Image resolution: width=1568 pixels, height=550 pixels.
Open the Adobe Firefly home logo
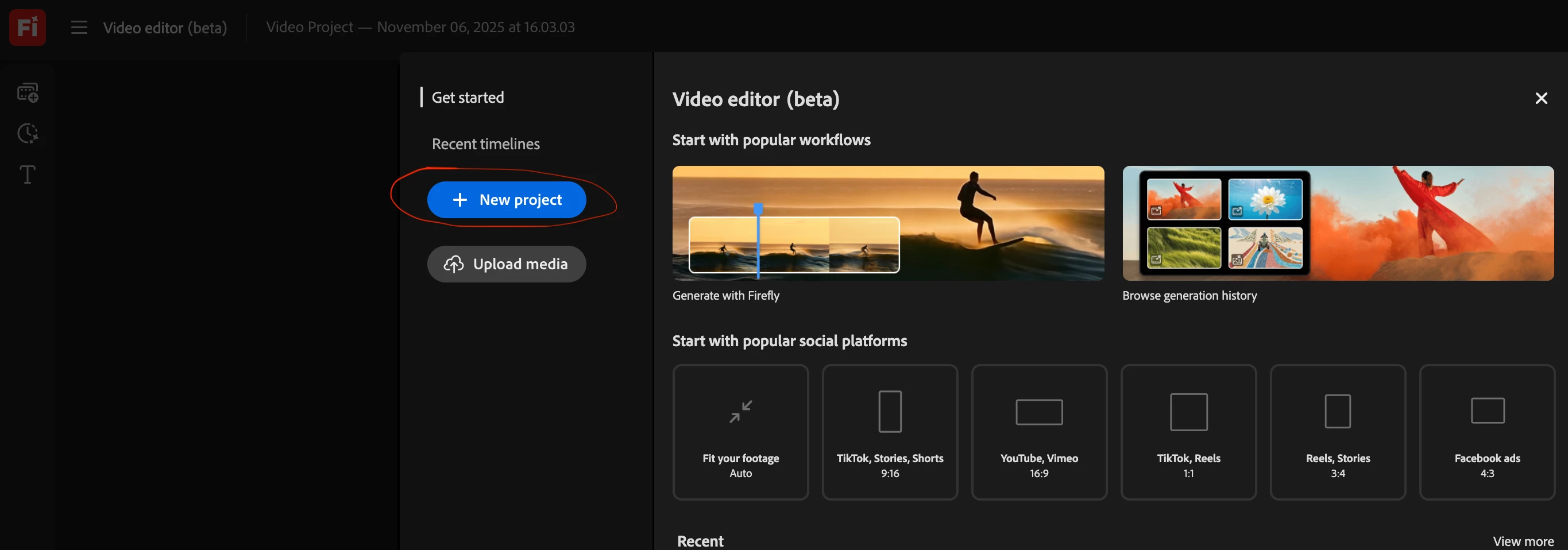point(28,28)
